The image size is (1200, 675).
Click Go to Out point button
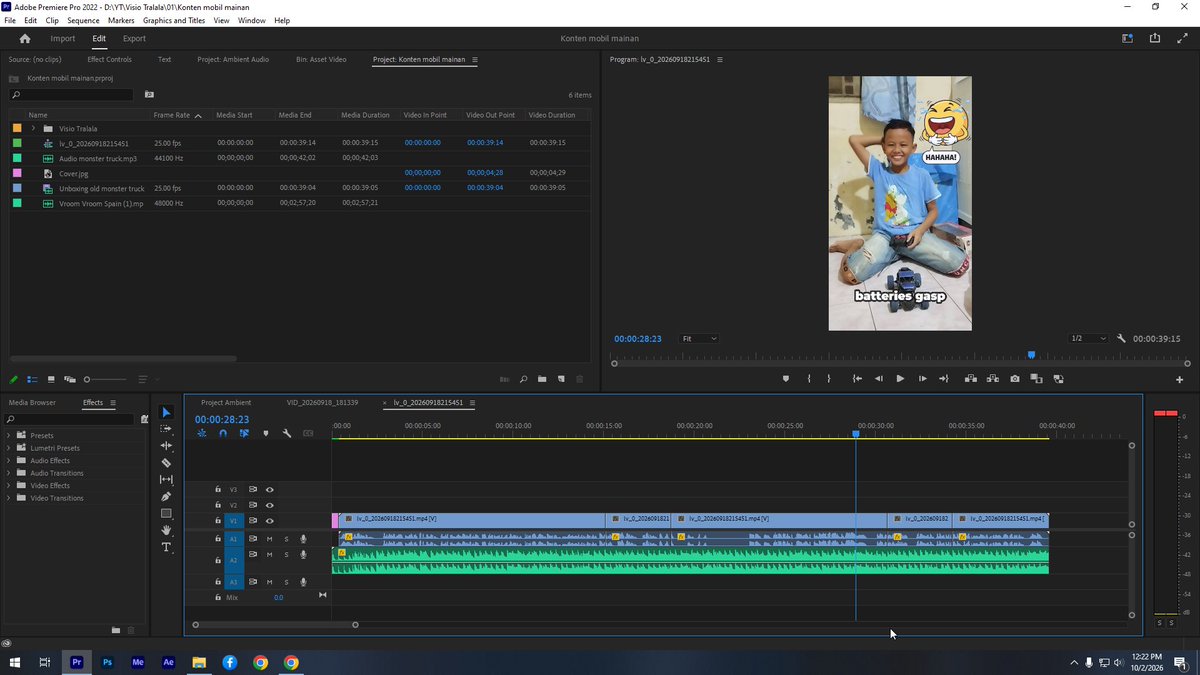tap(944, 379)
